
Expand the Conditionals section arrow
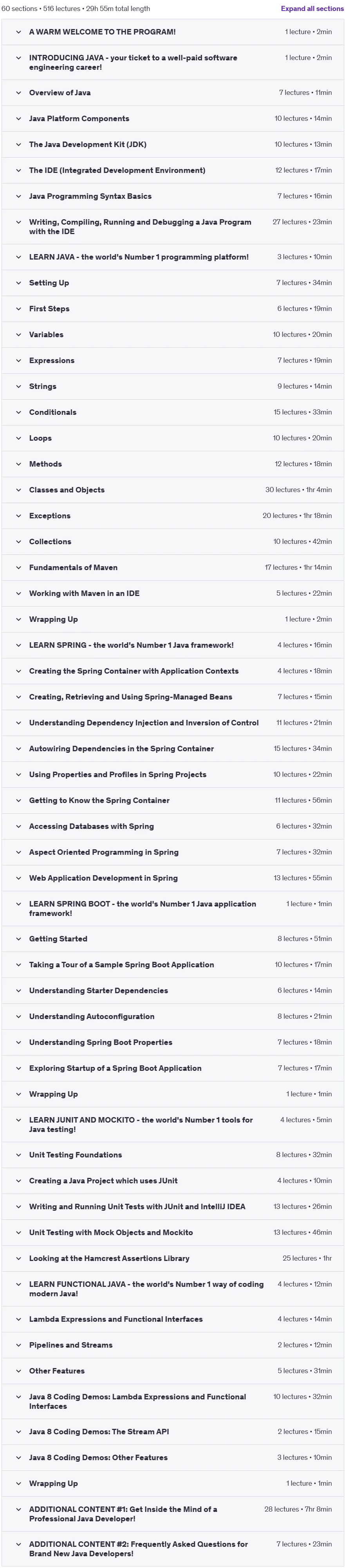point(18,412)
